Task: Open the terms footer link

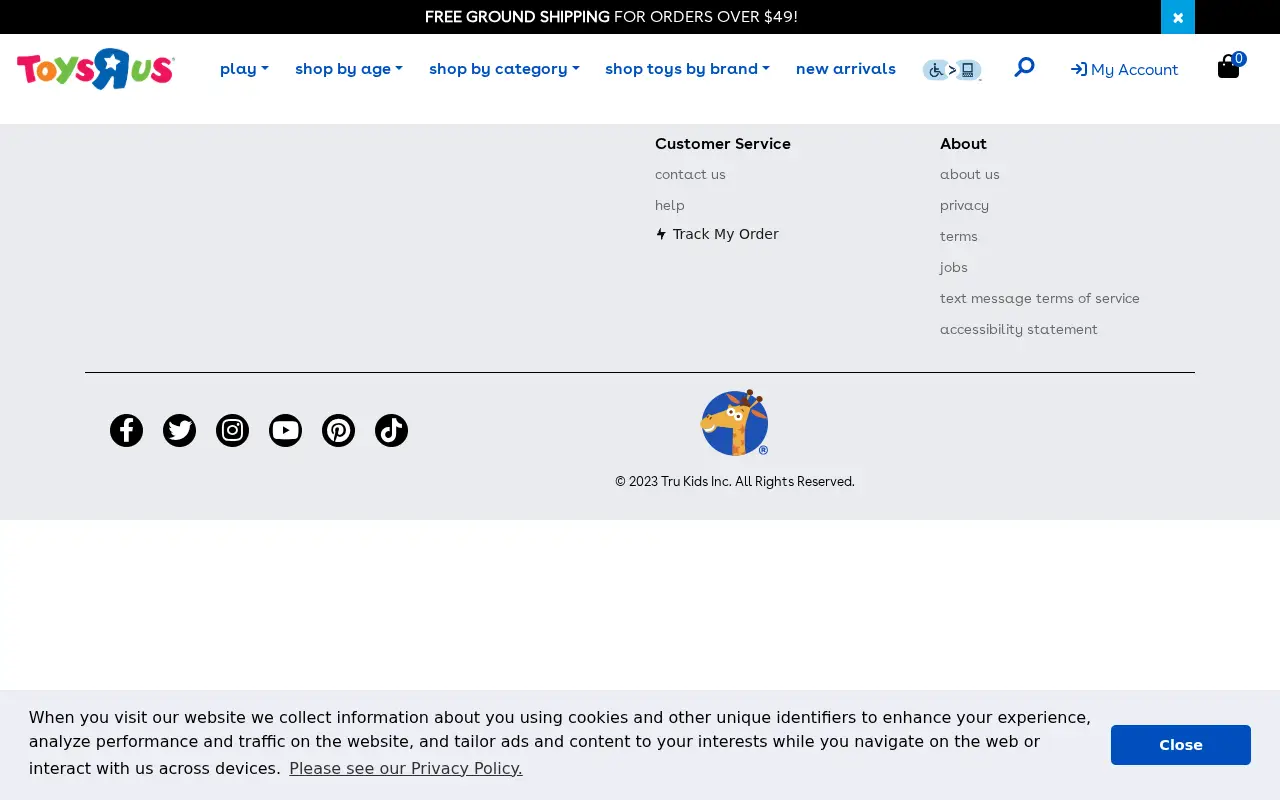Action: (959, 236)
